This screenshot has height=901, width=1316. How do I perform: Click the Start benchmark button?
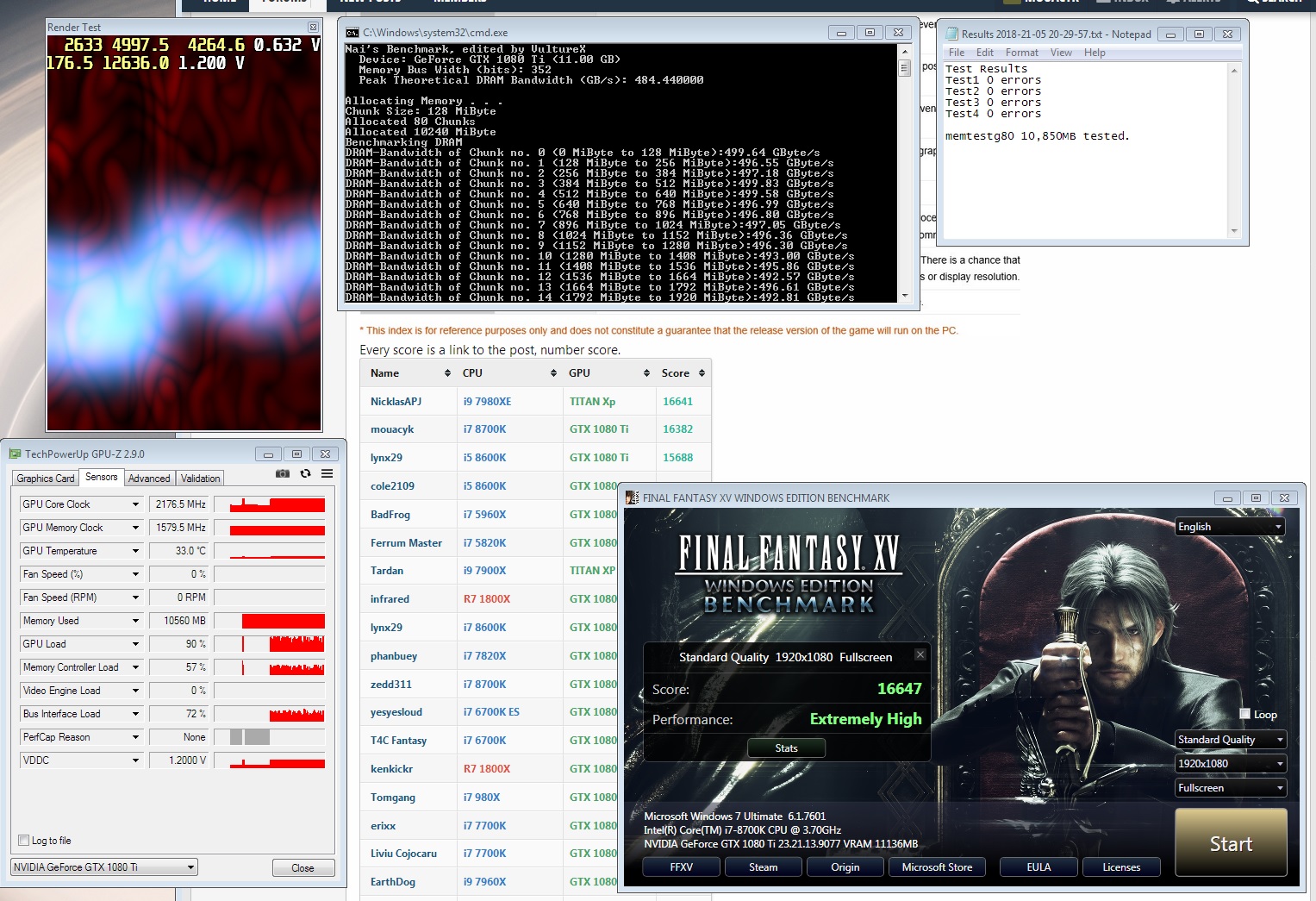(1231, 842)
